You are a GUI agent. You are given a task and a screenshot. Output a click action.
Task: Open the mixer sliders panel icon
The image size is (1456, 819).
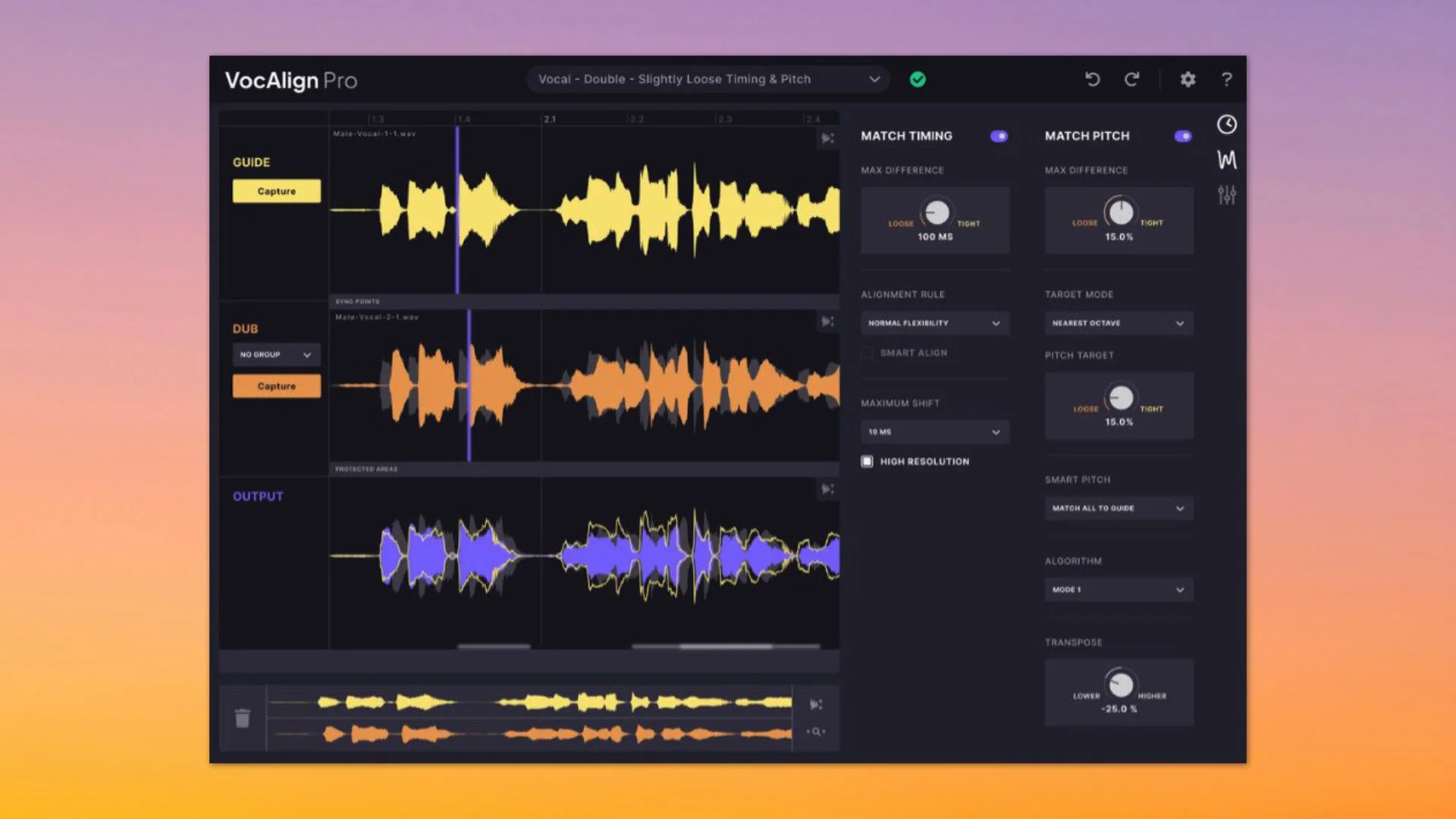click(1226, 195)
